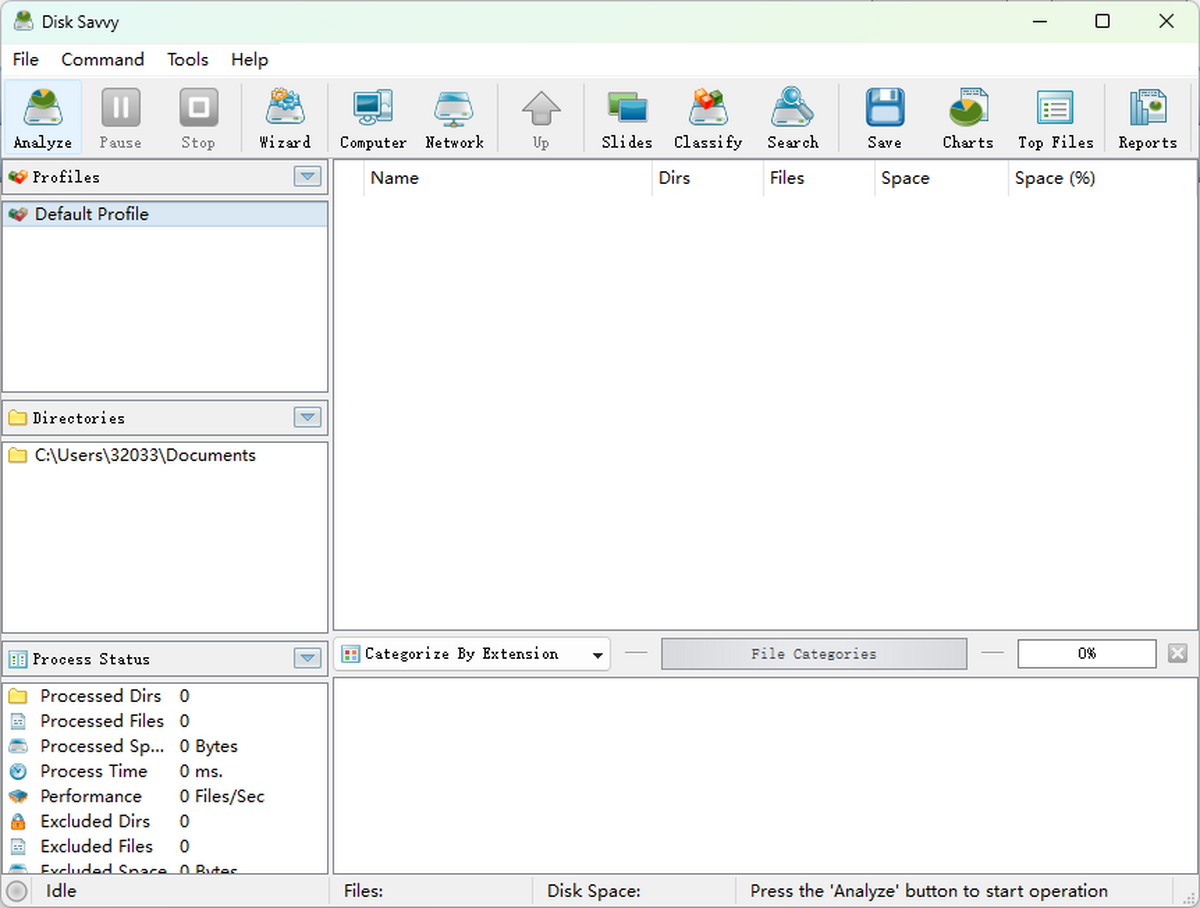Show disk space Charts
1200x908 pixels.
966,115
